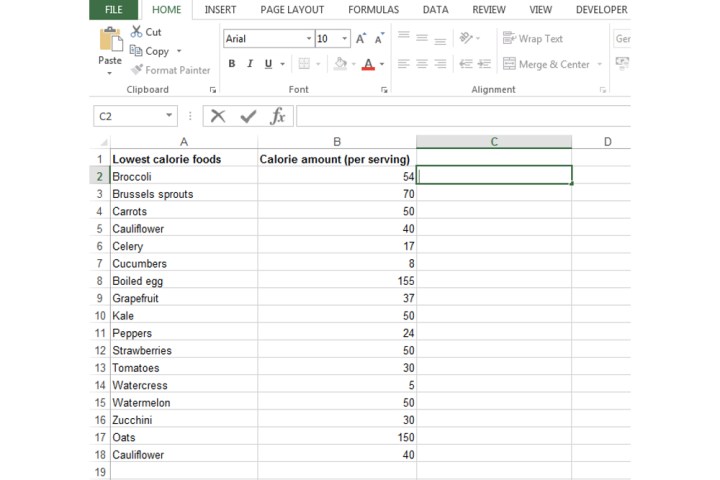The image size is (720, 480).
Task: Open the Font dialog launcher
Action: pyautogui.click(x=384, y=90)
